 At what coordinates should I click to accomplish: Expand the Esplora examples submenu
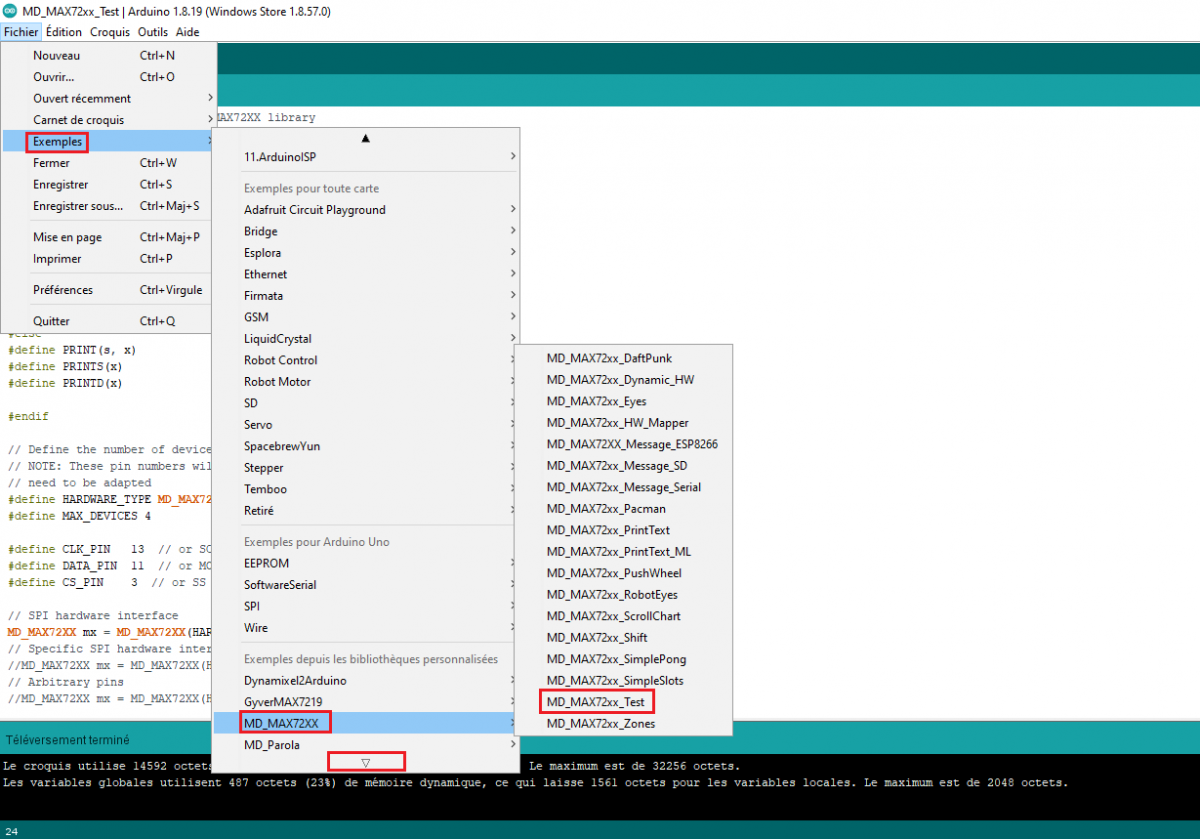pyautogui.click(x=365, y=253)
